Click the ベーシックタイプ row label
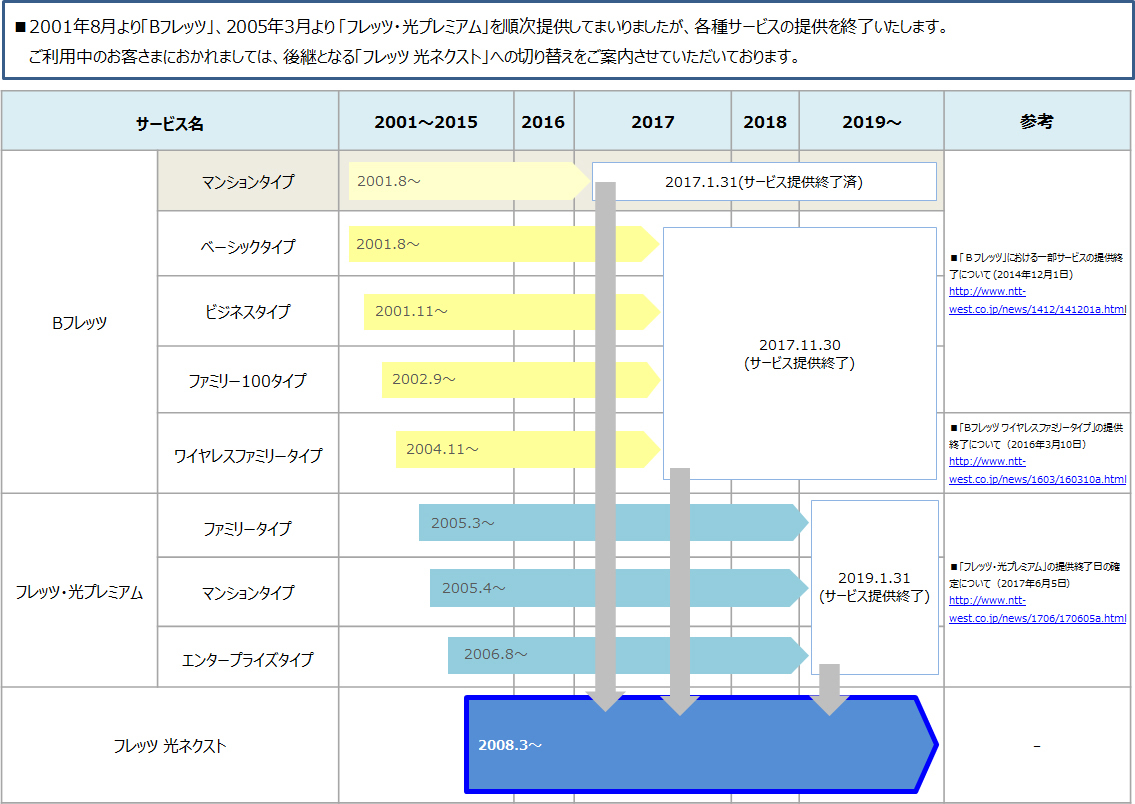 coord(248,246)
